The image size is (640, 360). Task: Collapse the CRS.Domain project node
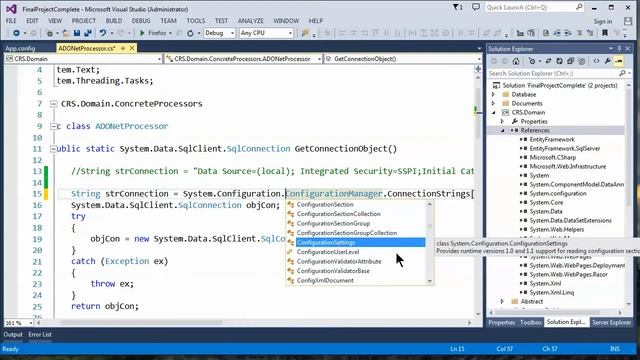493,112
